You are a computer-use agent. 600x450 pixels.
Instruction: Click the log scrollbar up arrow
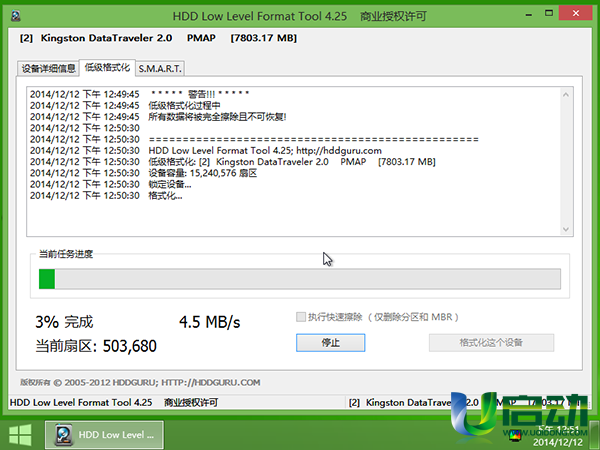[566, 94]
